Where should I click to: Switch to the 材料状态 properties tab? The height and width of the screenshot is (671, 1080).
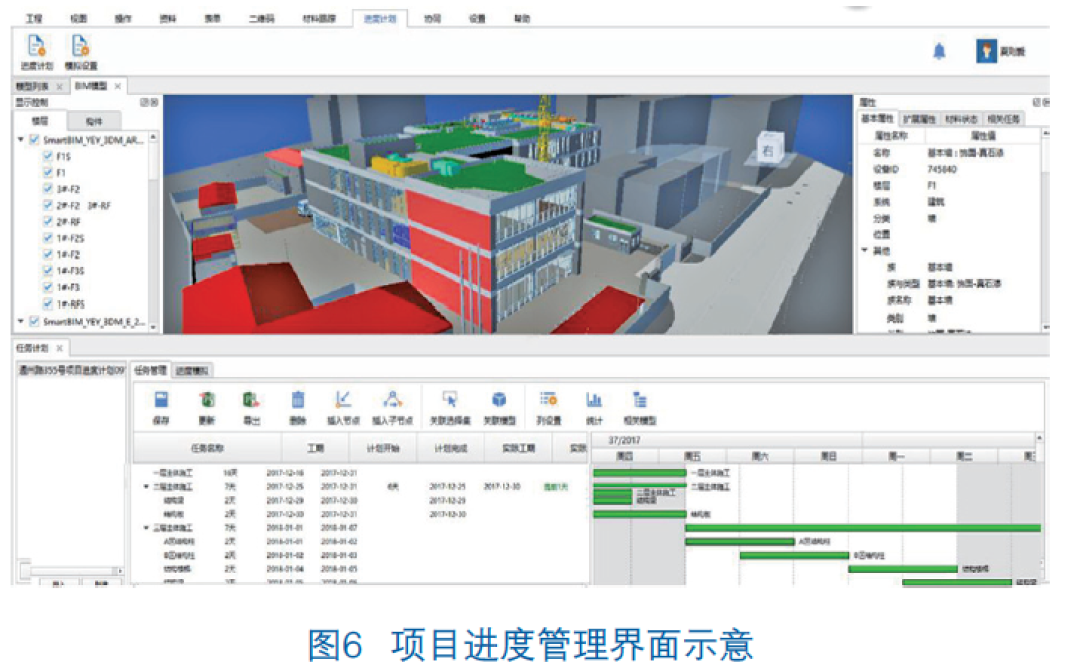(961, 119)
